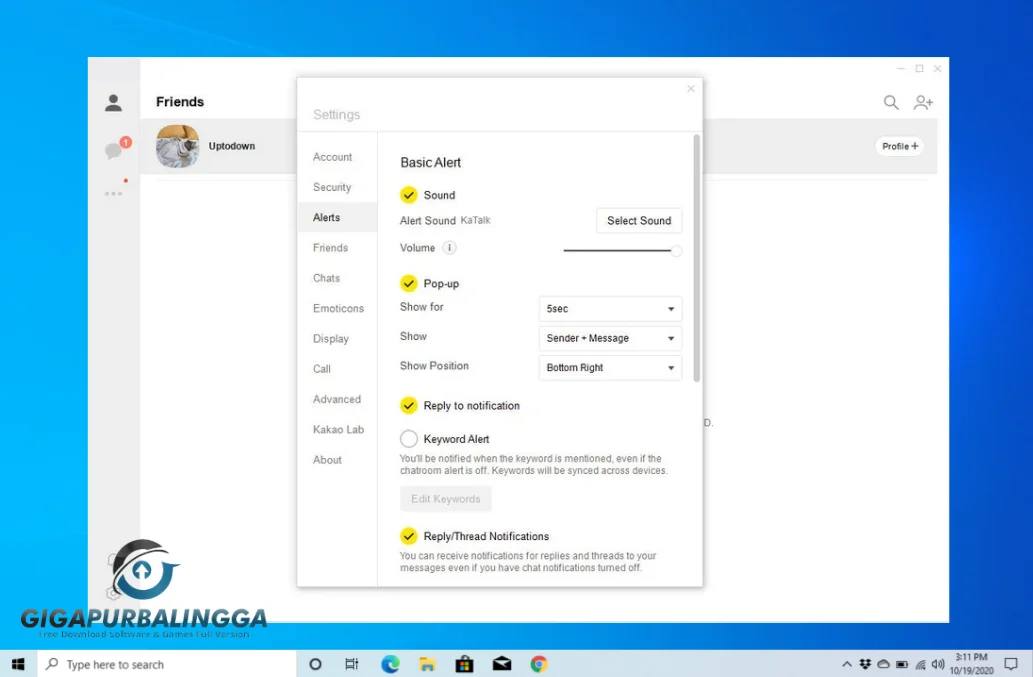This screenshot has width=1033, height=677.
Task: Open Microsoft Edge from the taskbar
Action: coord(390,664)
